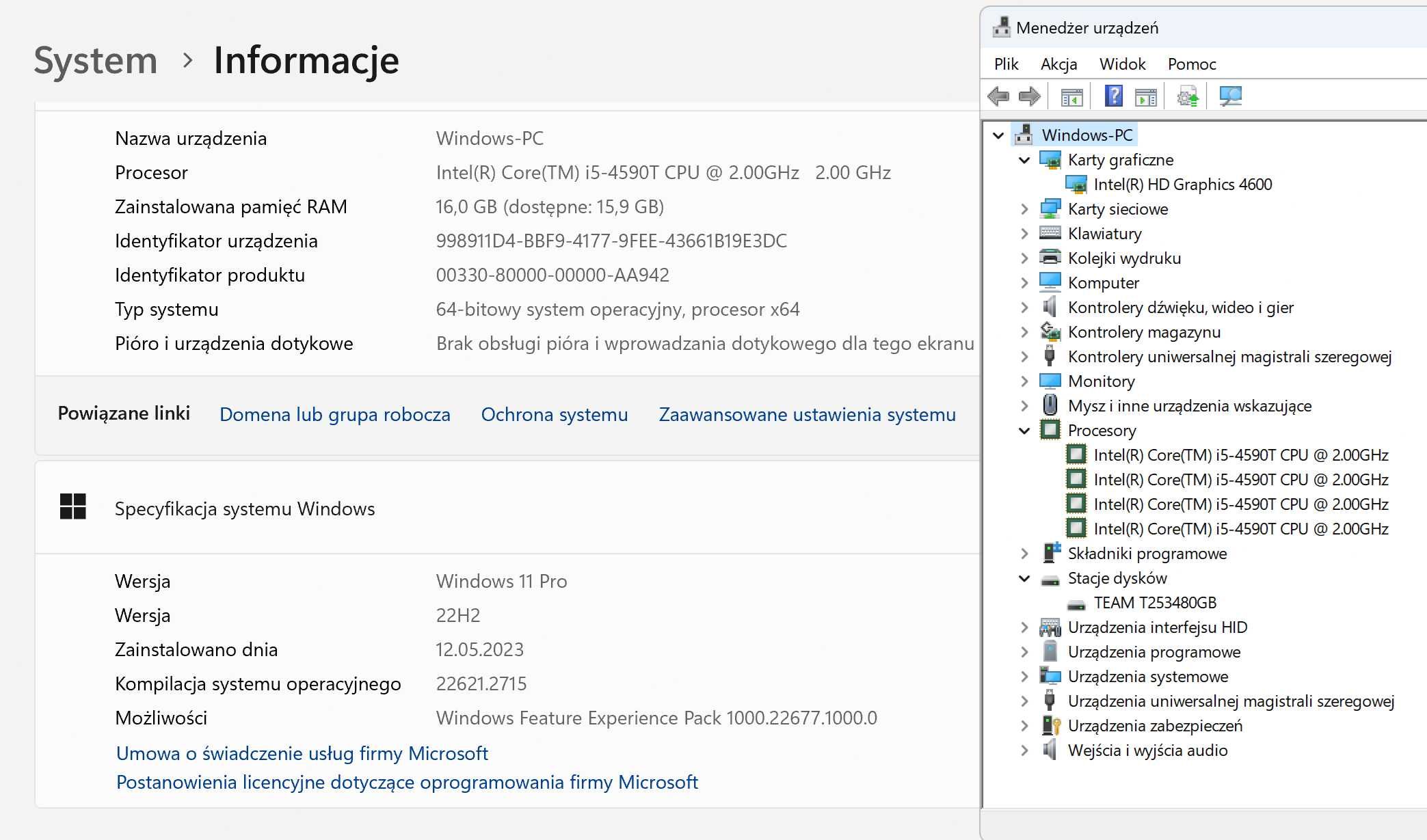
Task: Click the forward arrow in Device Manager toolbar
Action: pos(1029,96)
